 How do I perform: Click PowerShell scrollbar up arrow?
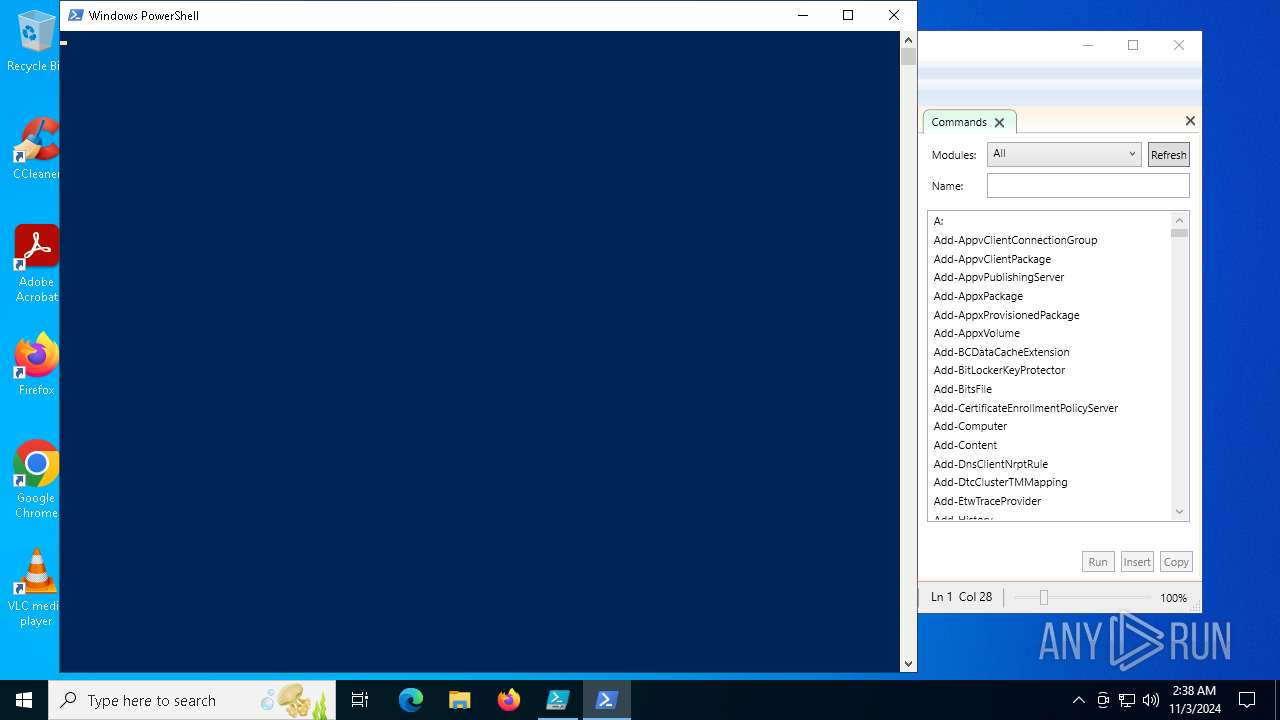click(908, 40)
